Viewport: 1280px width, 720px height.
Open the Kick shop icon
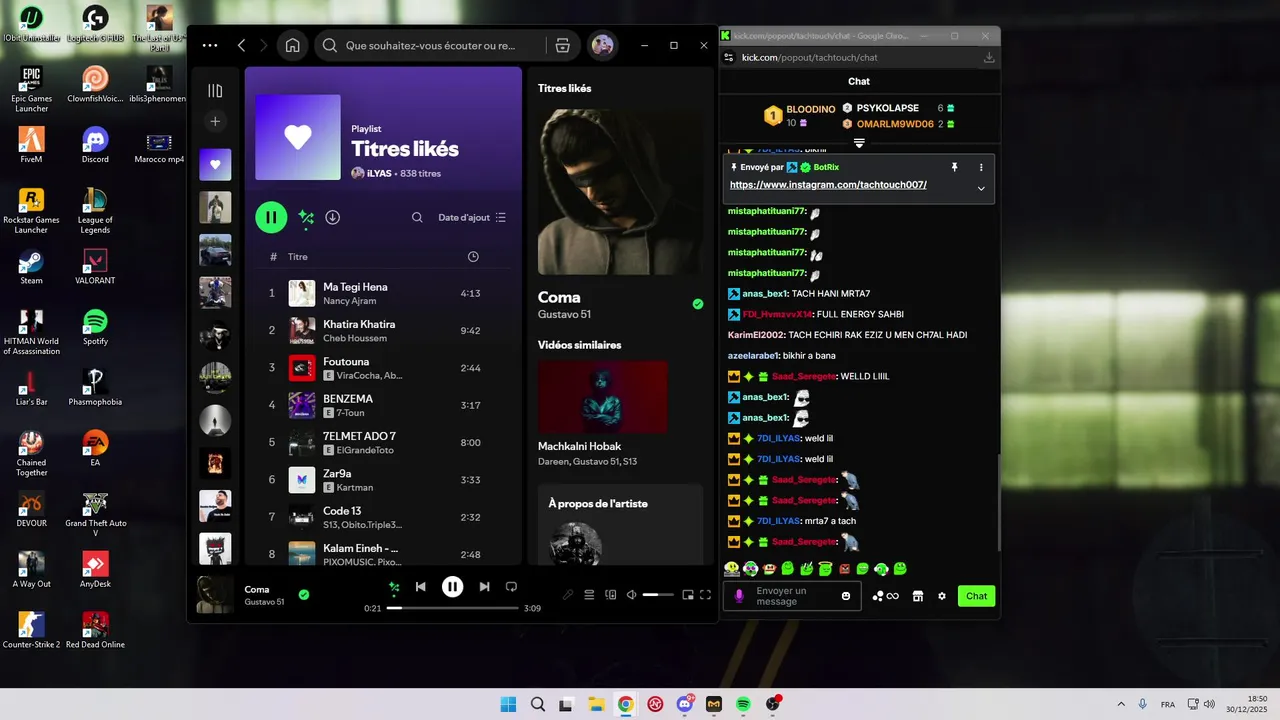click(918, 596)
